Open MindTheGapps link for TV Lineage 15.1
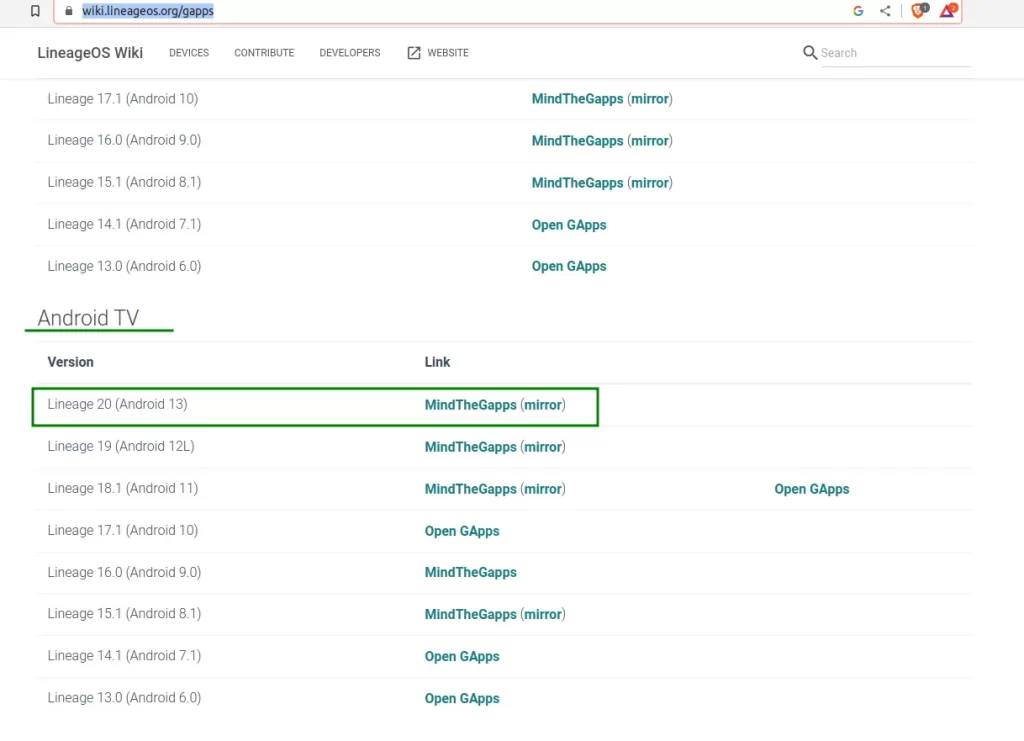 [470, 614]
